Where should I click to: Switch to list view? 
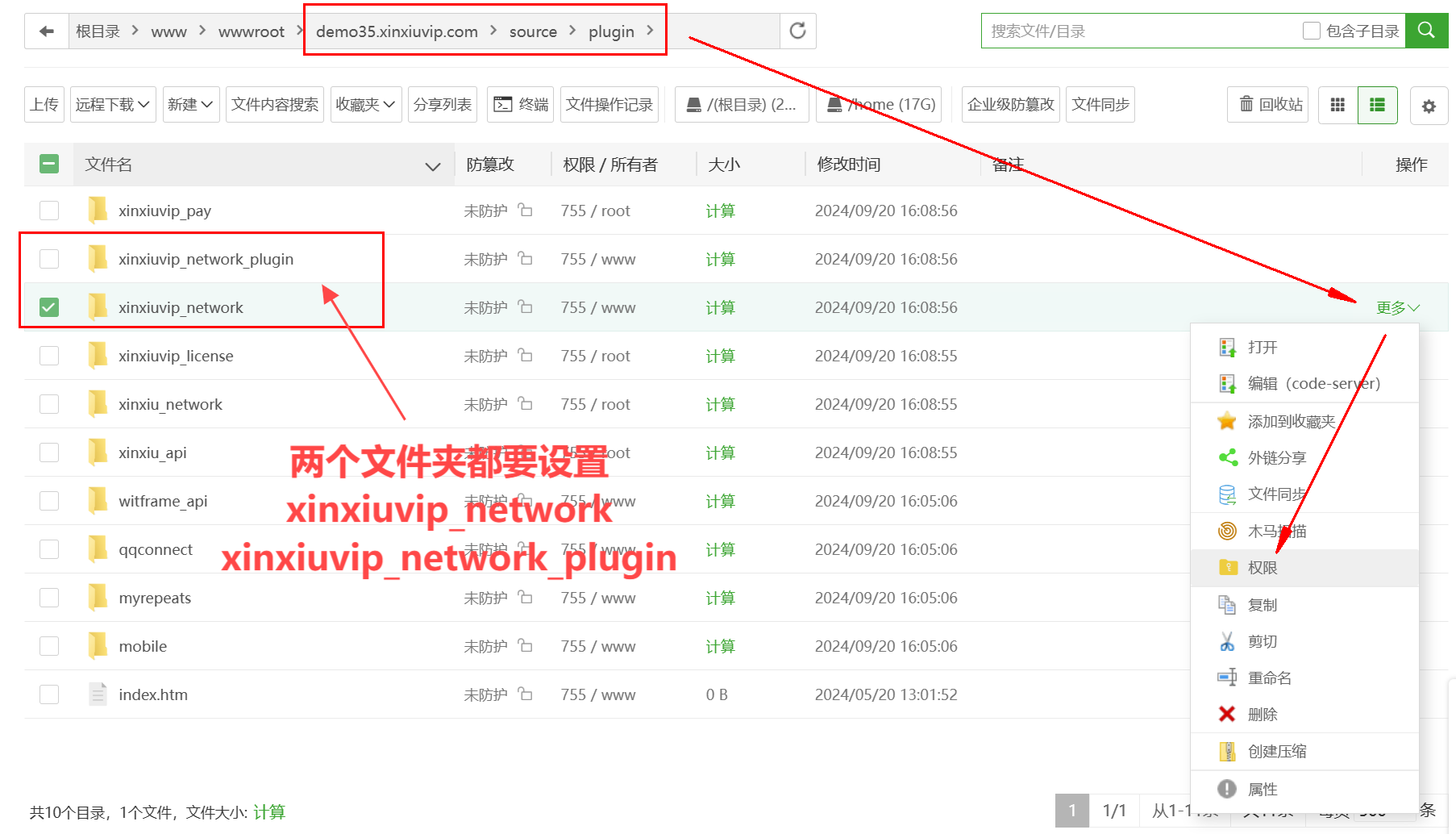pyautogui.click(x=1377, y=105)
